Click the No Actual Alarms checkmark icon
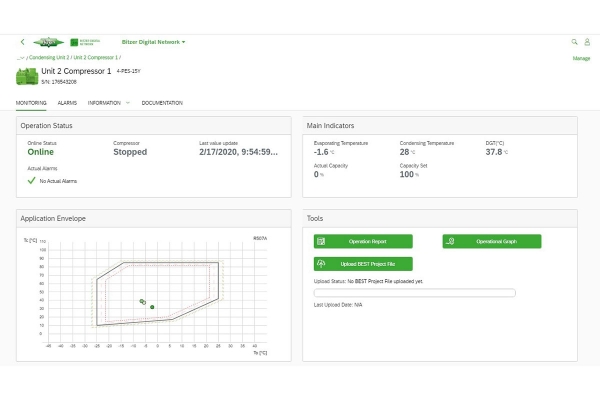The height and width of the screenshot is (400, 600). click(31, 181)
